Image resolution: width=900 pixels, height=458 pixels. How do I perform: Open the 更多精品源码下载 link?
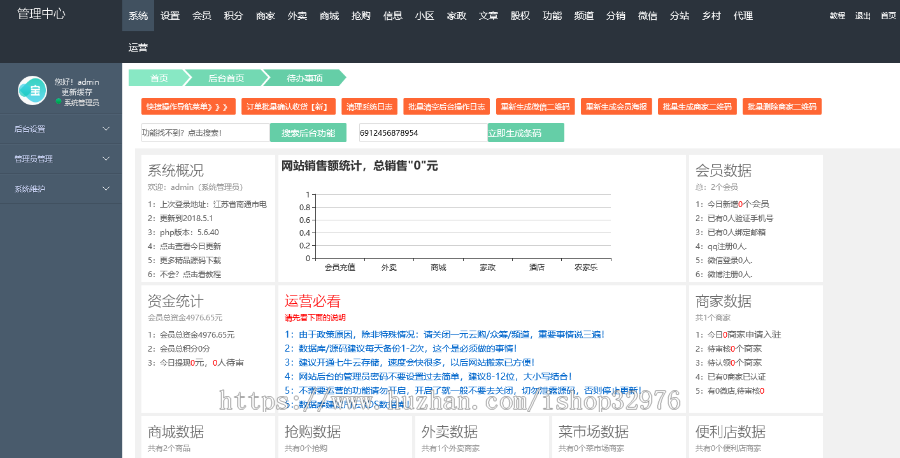click(x=190, y=260)
